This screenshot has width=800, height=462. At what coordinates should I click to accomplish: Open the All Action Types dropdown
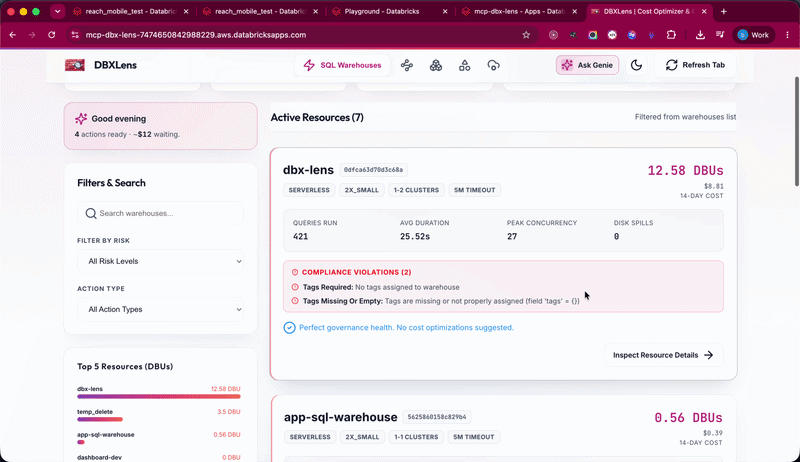pyautogui.click(x=160, y=310)
